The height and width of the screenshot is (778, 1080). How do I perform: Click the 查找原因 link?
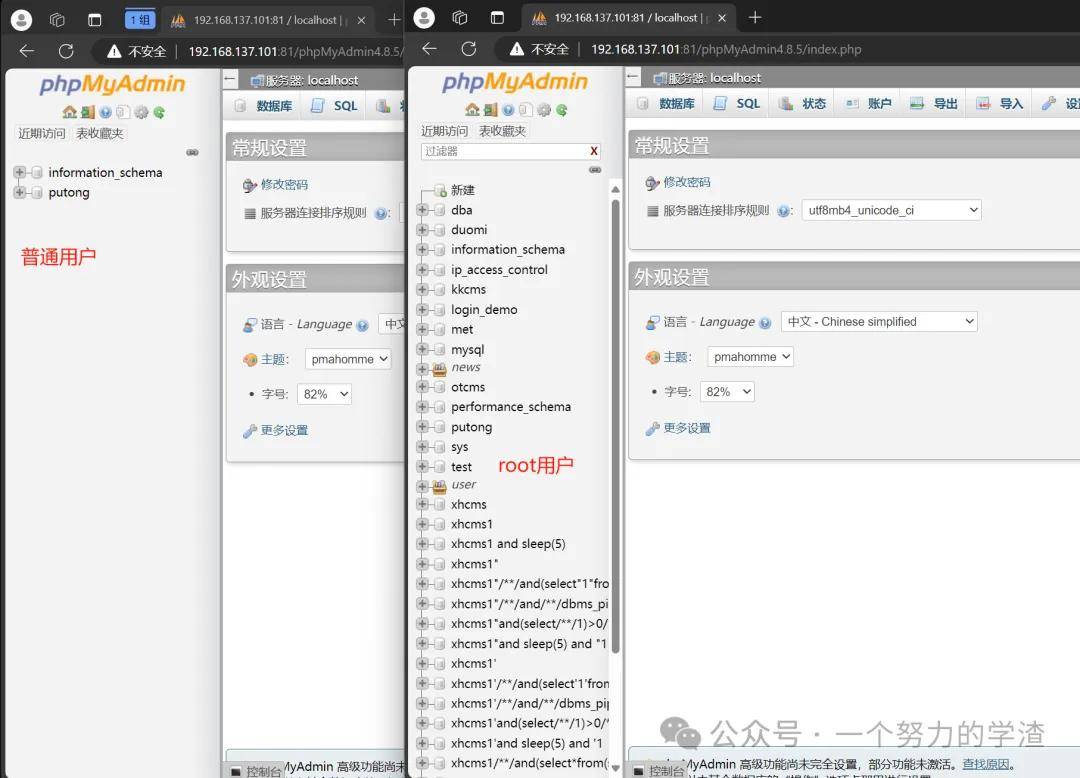point(985,764)
